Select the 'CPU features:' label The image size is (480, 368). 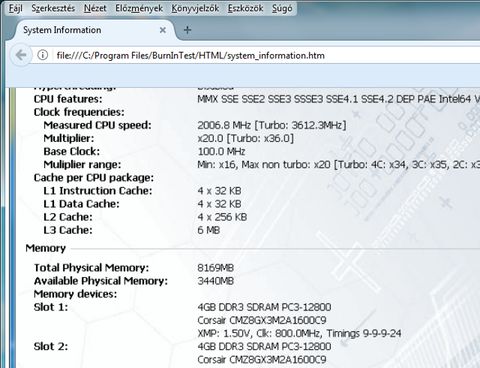[68, 99]
